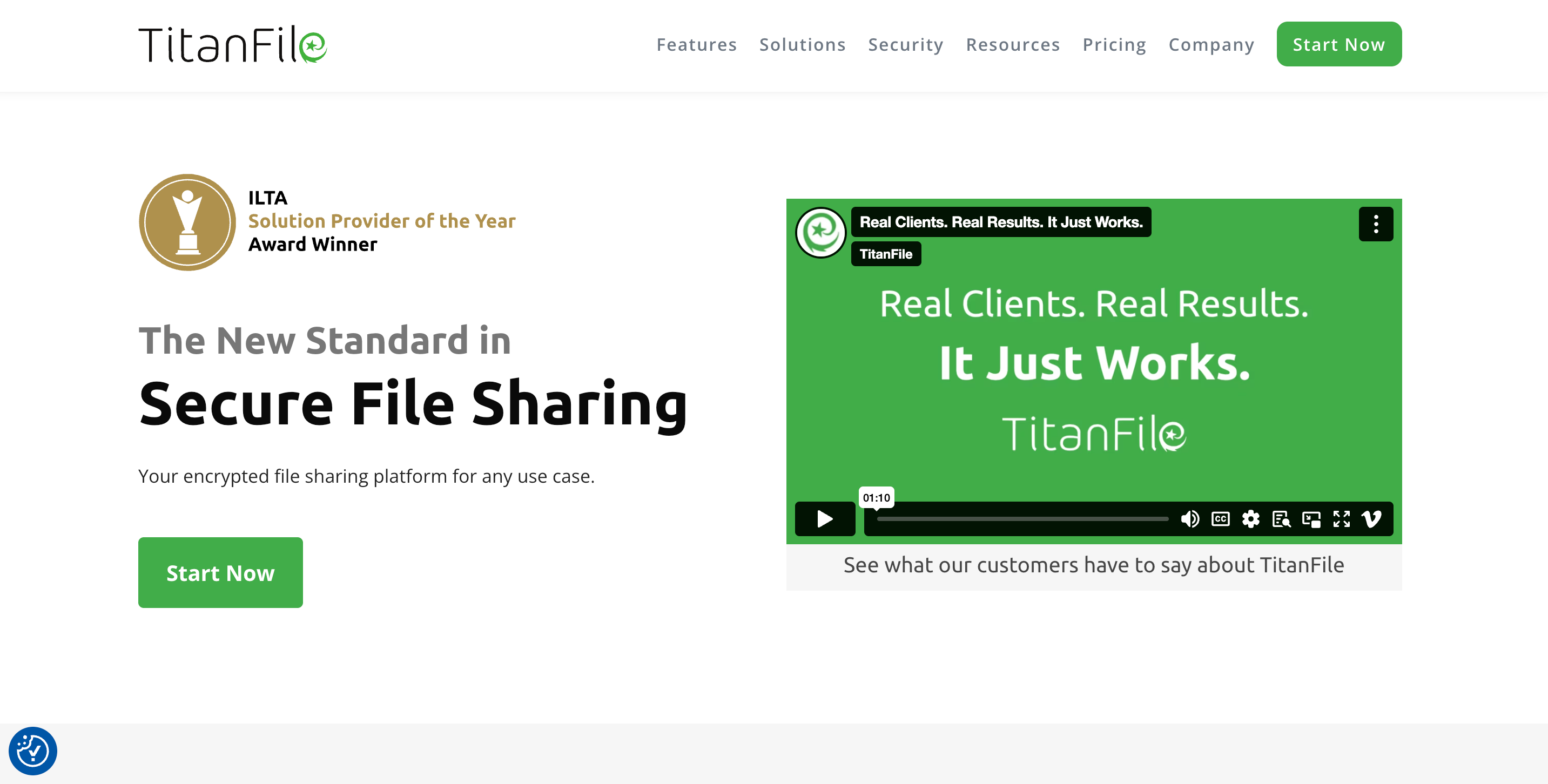This screenshot has width=1548, height=784.
Task: Open cookie consent preferences icon
Action: point(32,751)
